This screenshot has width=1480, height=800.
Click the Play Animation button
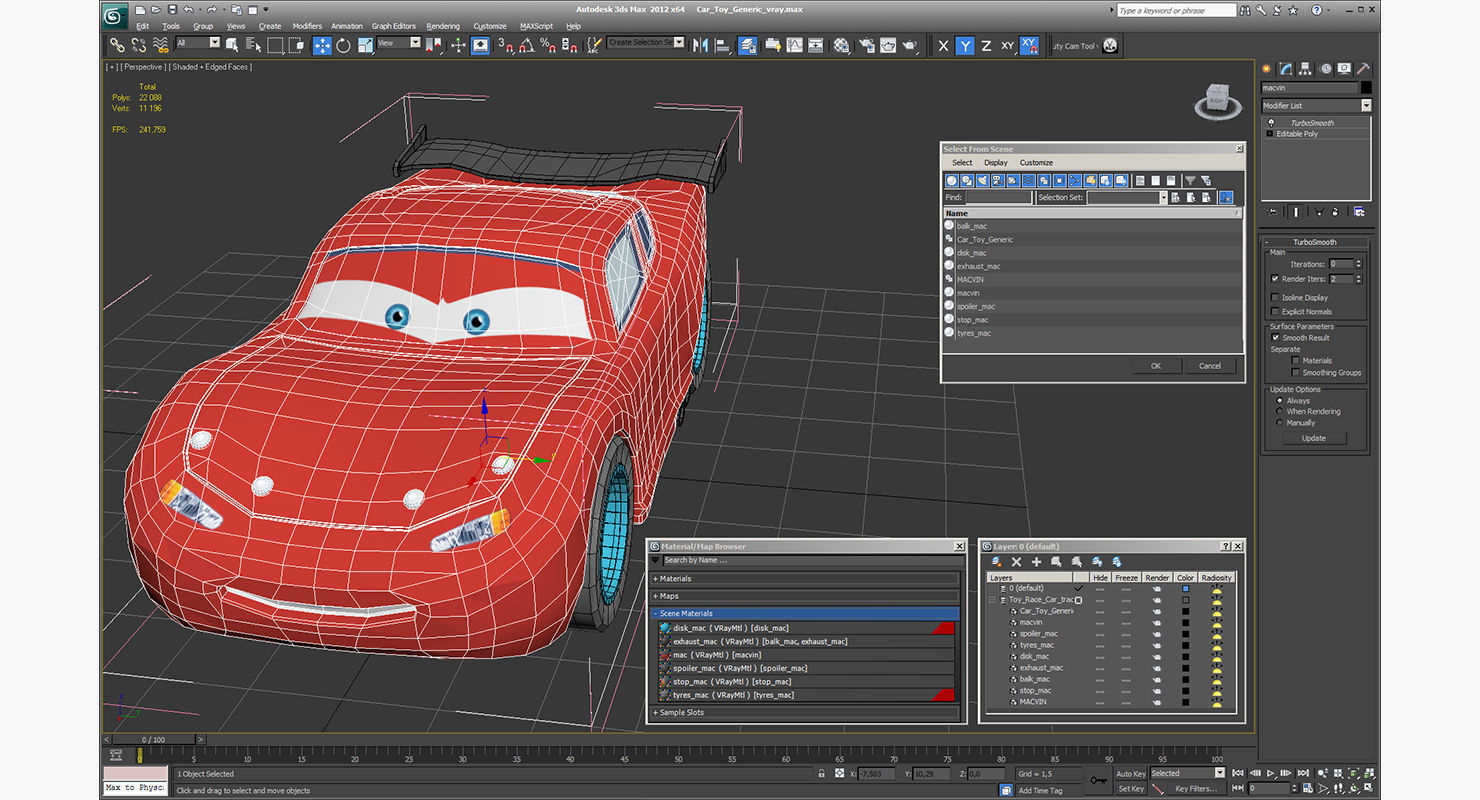[1270, 773]
